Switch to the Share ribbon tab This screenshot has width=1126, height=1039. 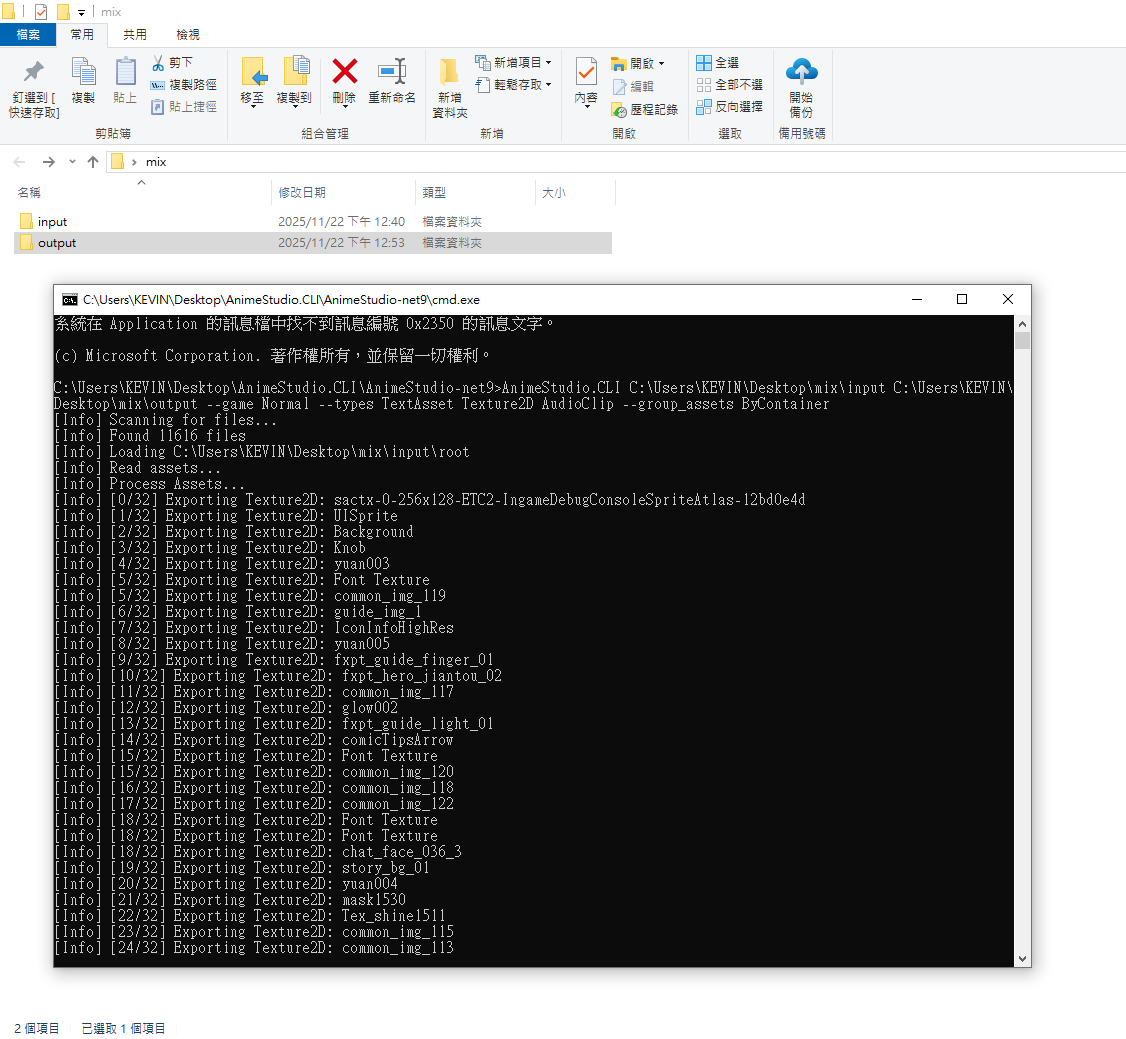click(x=135, y=35)
